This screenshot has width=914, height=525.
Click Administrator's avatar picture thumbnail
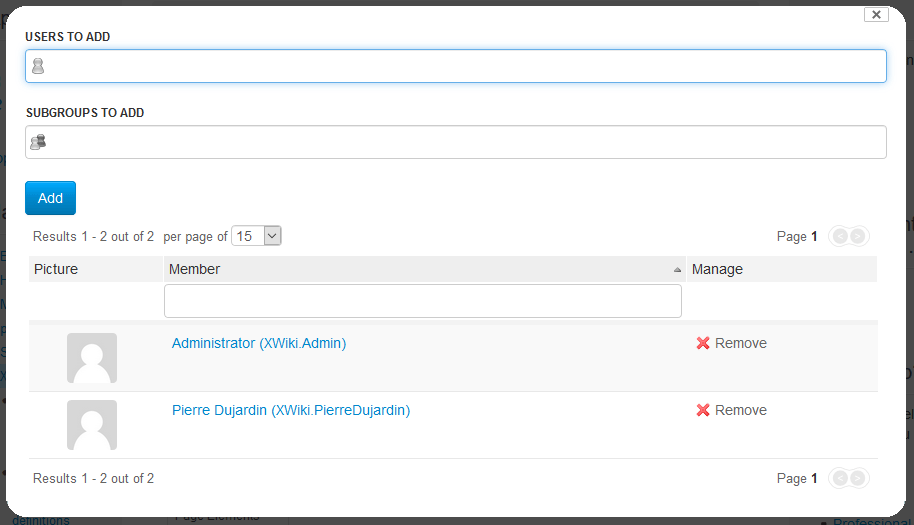tap(92, 358)
